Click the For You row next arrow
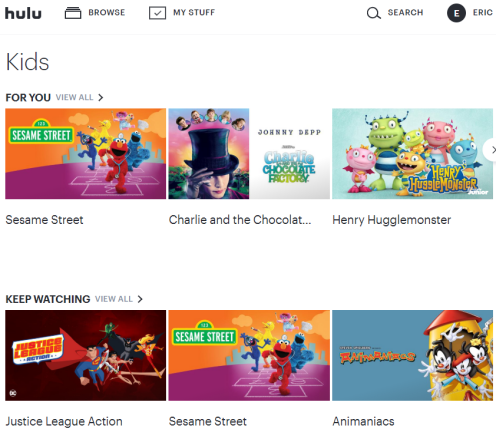496x432 pixels. tap(491, 150)
